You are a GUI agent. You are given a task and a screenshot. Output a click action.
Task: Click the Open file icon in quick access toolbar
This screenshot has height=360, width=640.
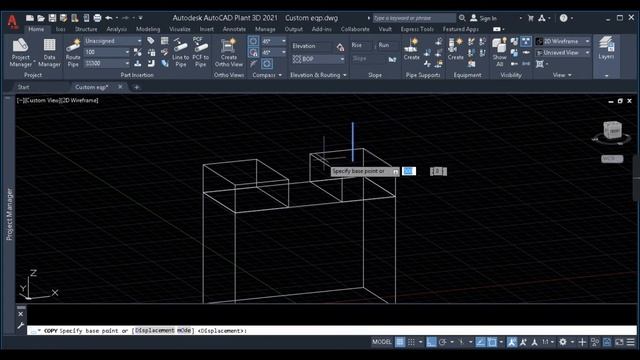(x=41, y=18)
